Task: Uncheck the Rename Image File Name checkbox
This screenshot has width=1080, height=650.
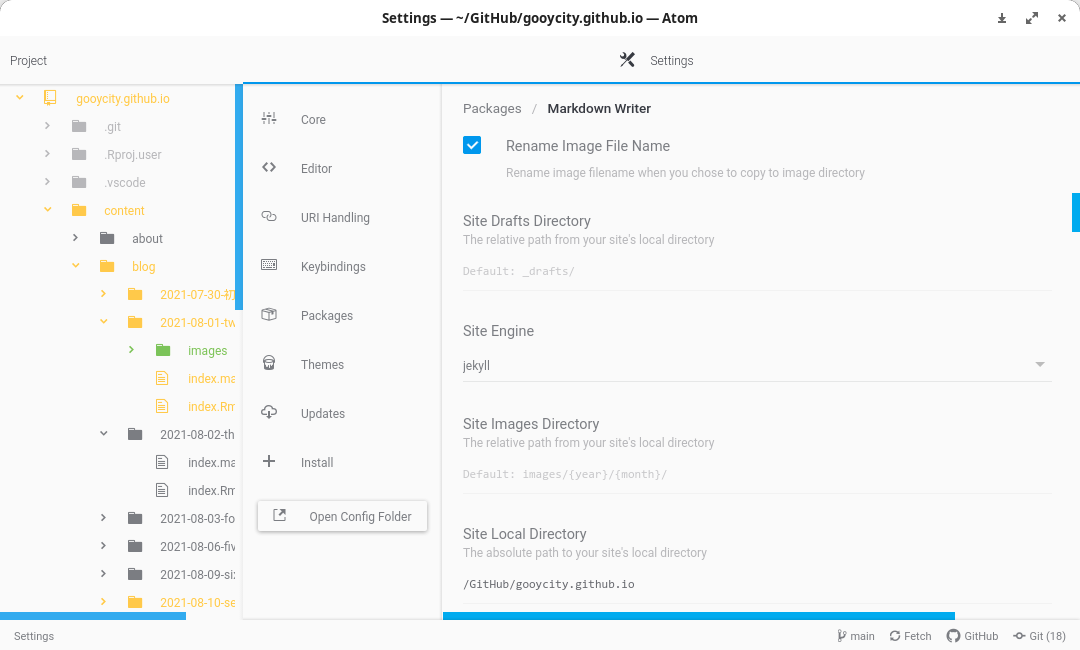Action: [472, 145]
